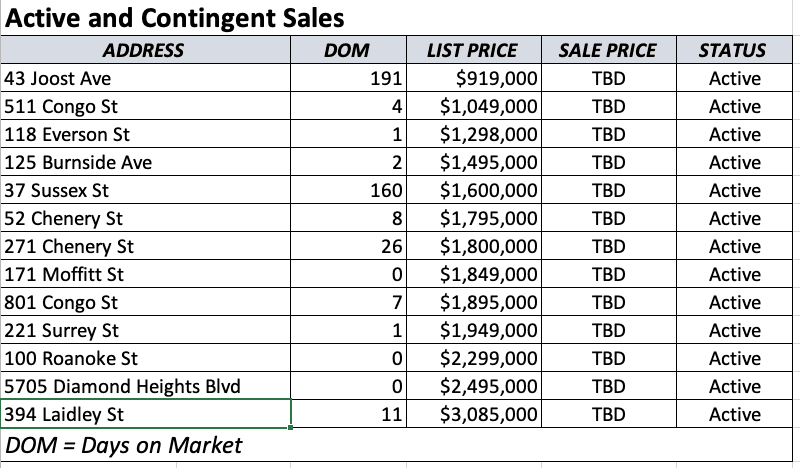Select the DOM value 160 cell
Image resolution: width=800 pixels, height=468 pixels.
[348, 190]
